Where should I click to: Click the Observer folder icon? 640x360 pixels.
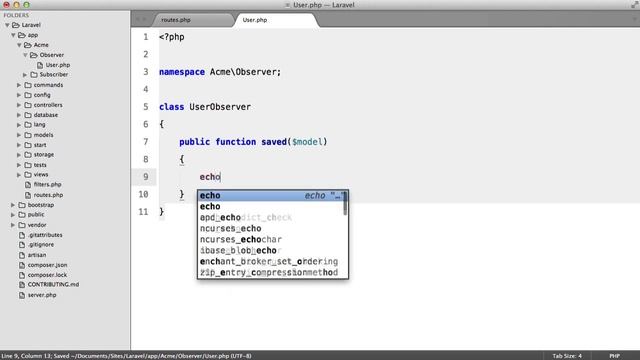tap(34, 55)
